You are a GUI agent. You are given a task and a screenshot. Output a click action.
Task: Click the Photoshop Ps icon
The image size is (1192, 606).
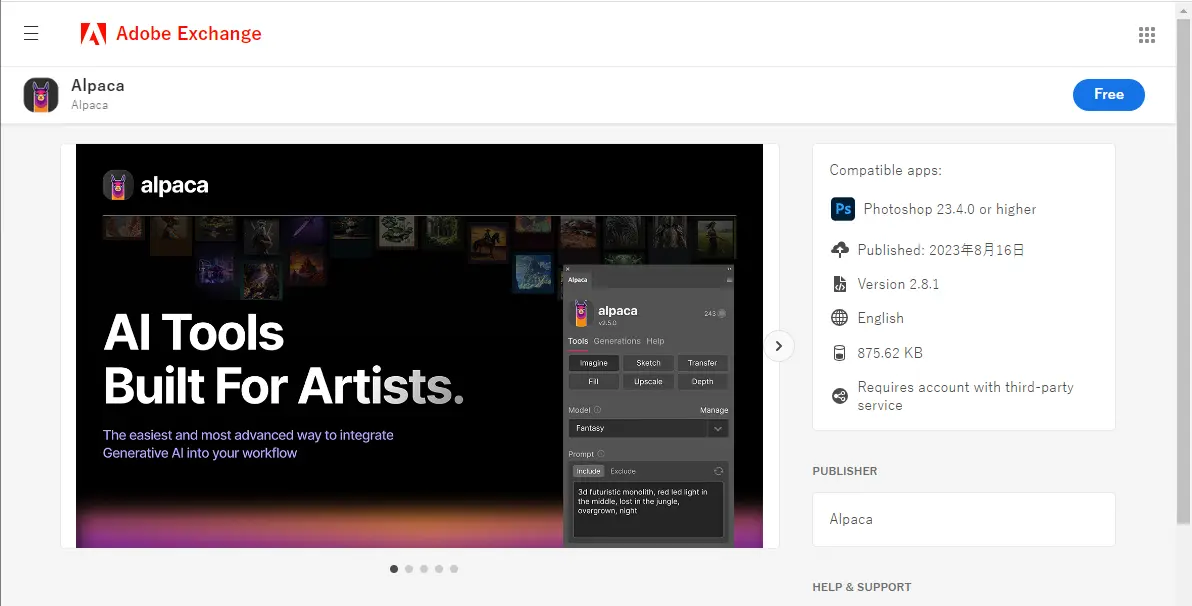tap(843, 209)
